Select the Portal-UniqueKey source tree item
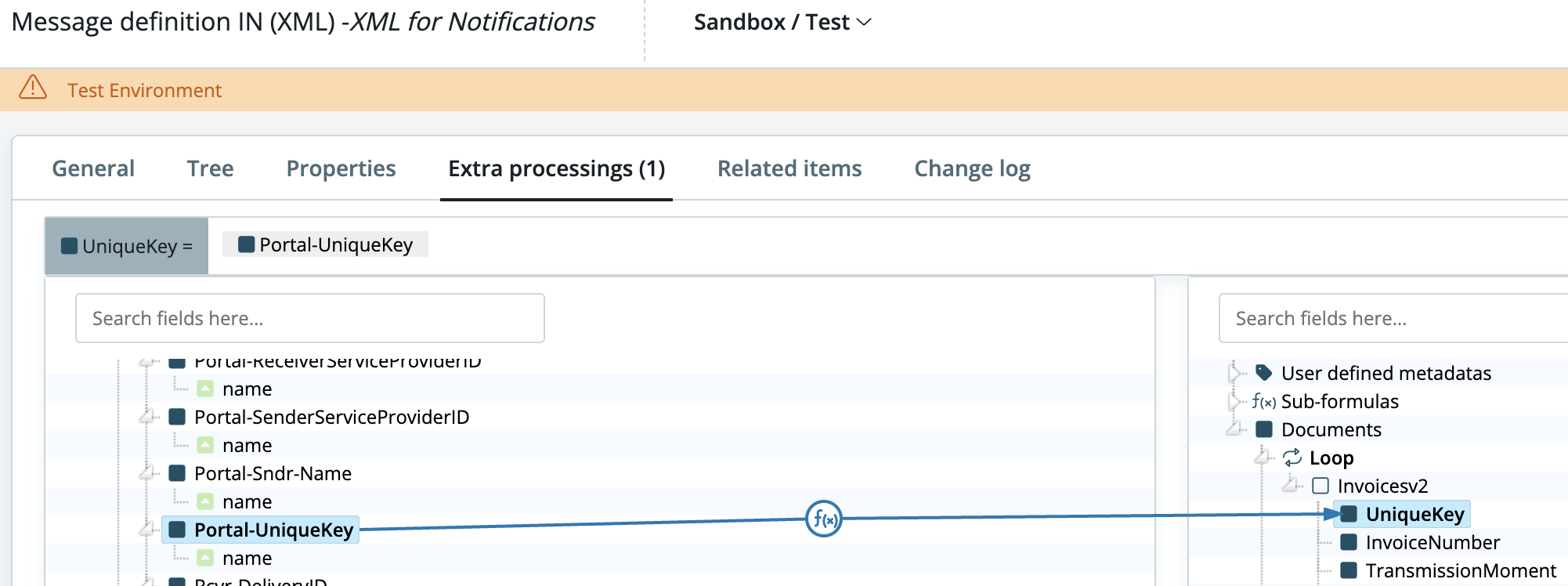 click(273, 530)
